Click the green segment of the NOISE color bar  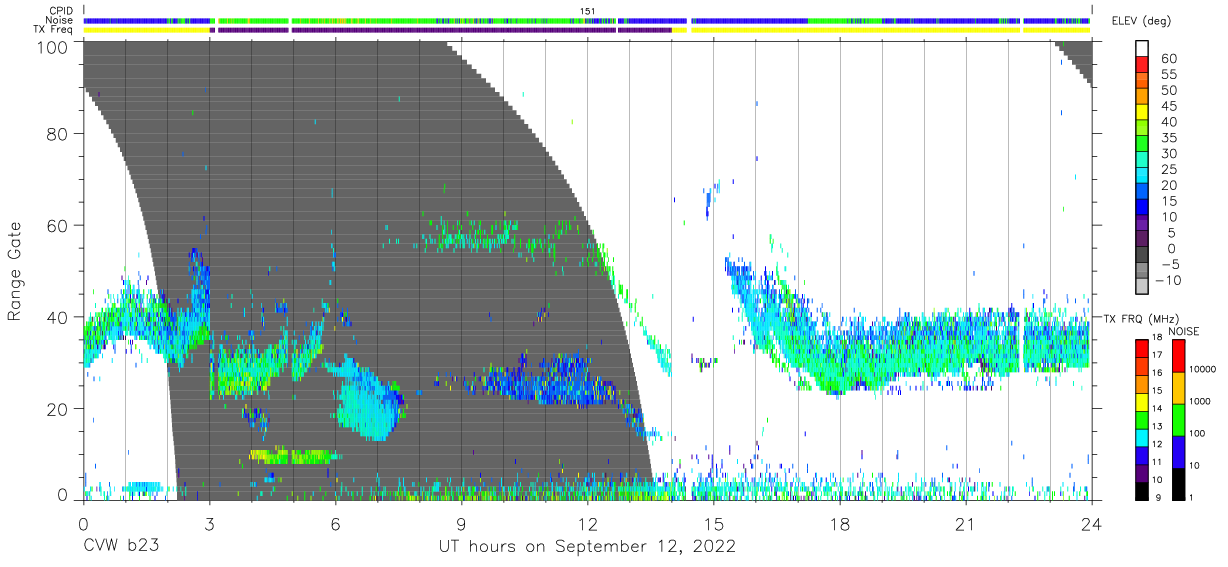(x=1178, y=419)
